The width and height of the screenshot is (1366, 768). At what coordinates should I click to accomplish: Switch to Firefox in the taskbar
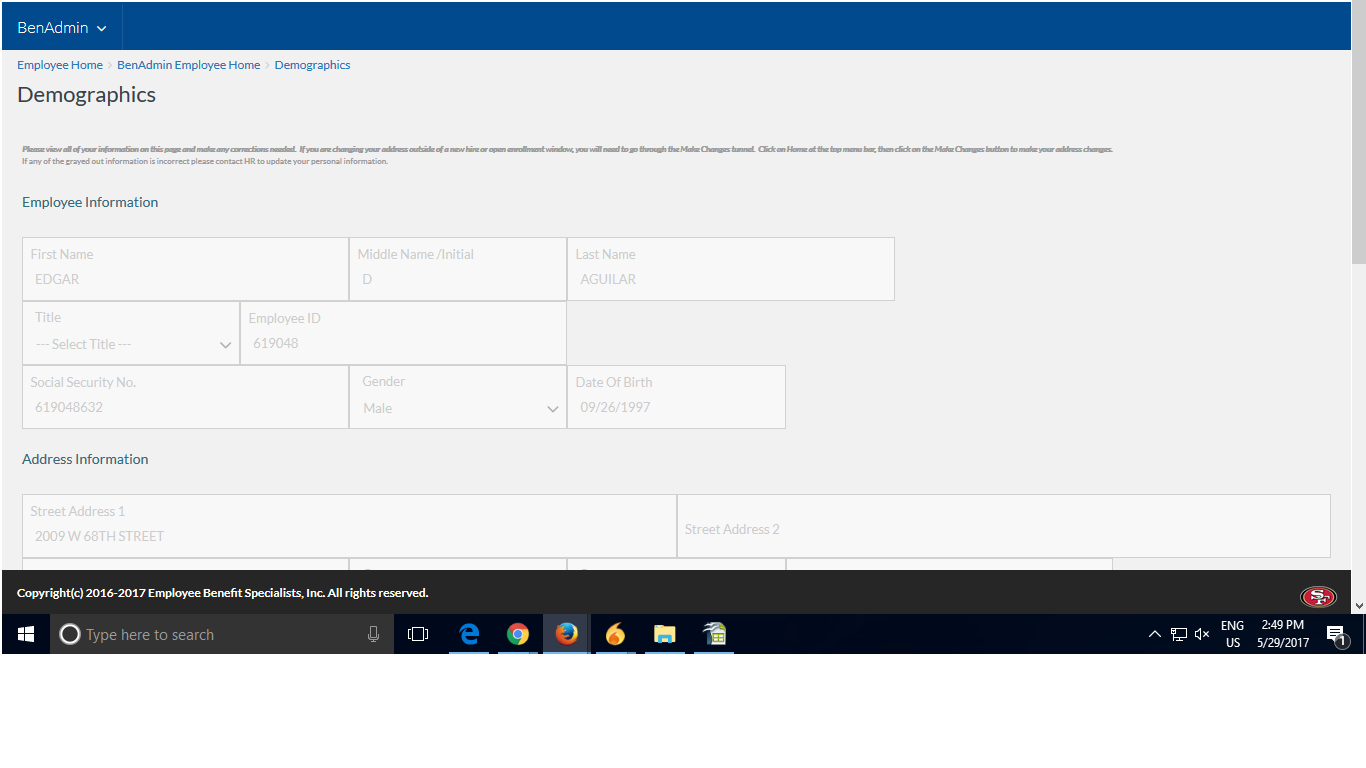567,634
